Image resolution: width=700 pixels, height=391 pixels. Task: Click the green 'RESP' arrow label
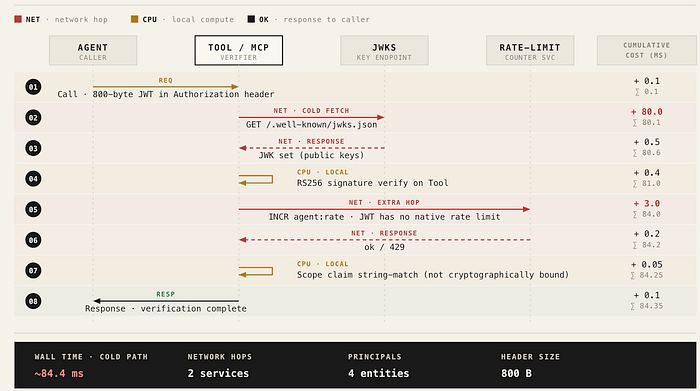[165, 294]
